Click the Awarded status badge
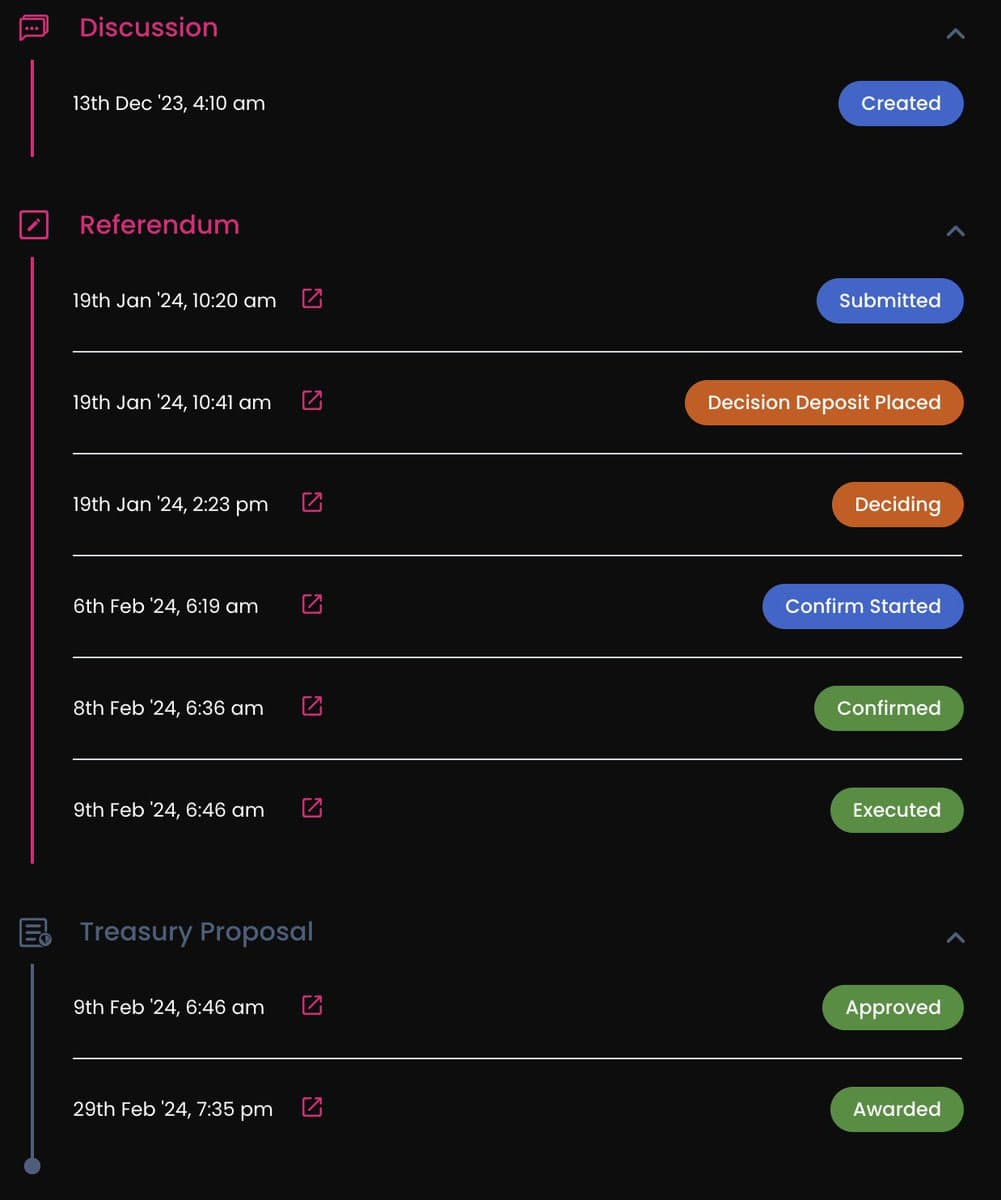1001x1200 pixels. click(x=897, y=1110)
